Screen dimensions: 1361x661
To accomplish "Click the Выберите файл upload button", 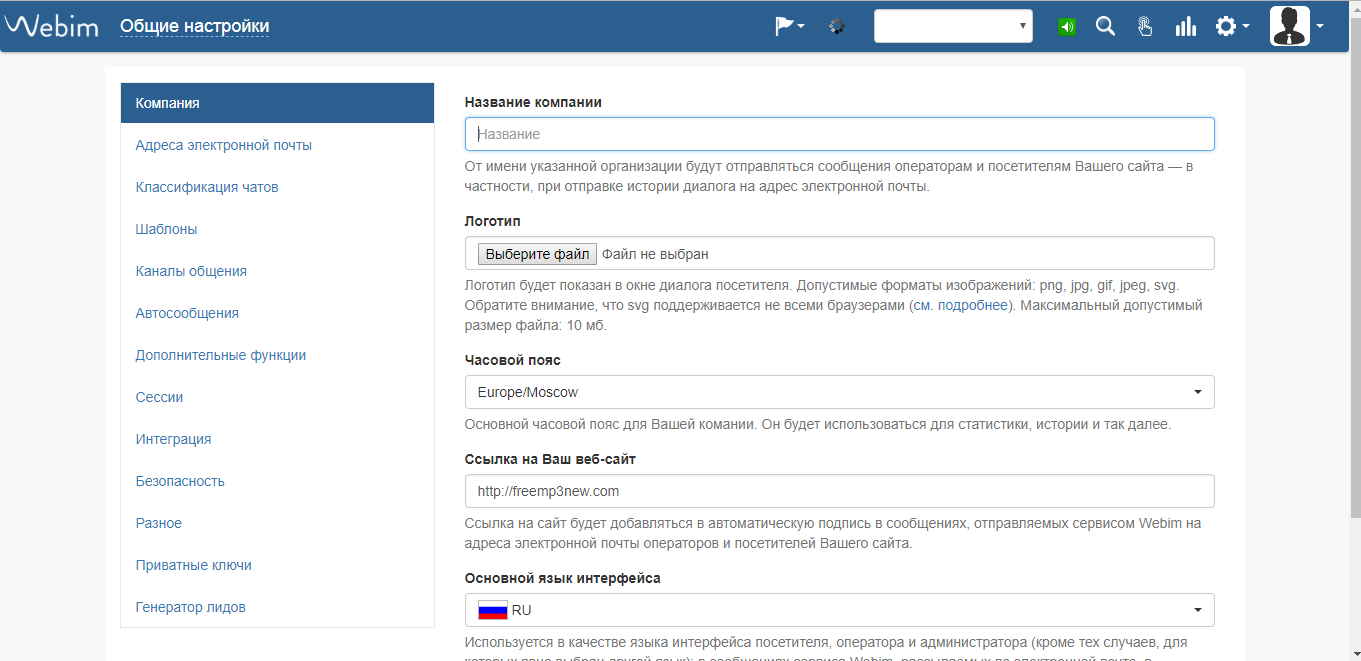I will pyautogui.click(x=536, y=253).
